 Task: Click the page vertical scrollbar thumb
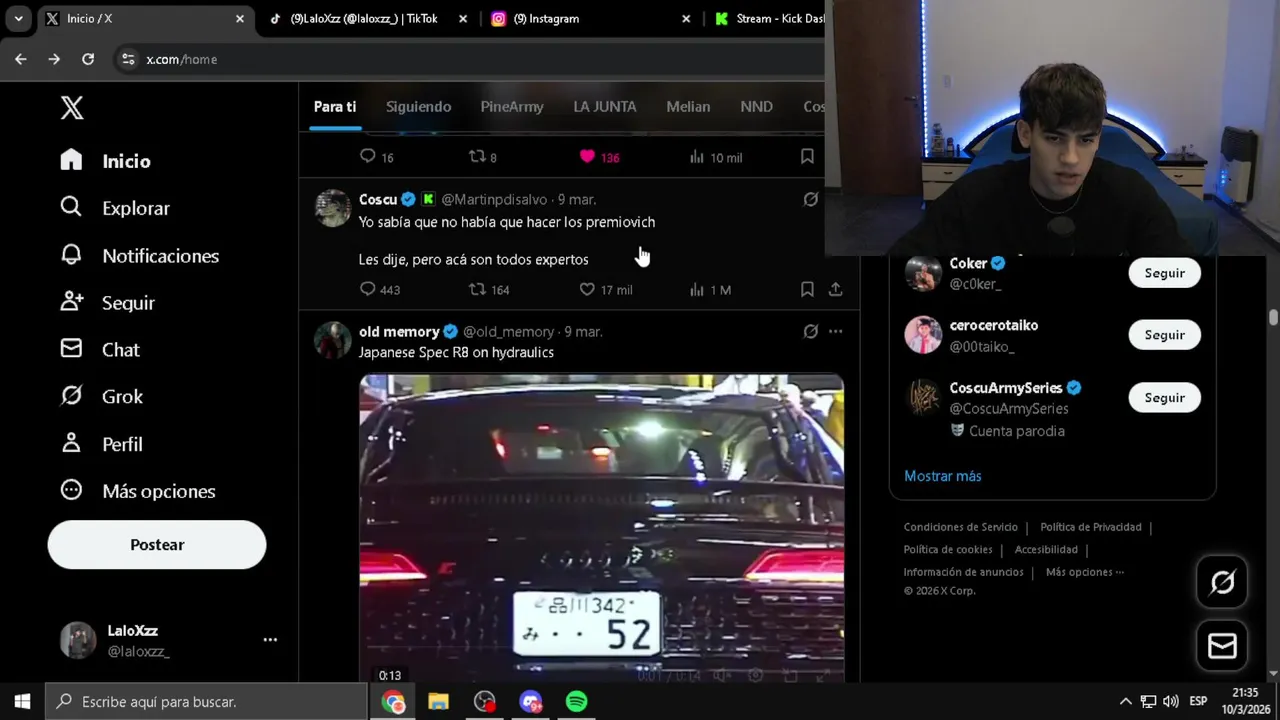pyautogui.click(x=1273, y=318)
